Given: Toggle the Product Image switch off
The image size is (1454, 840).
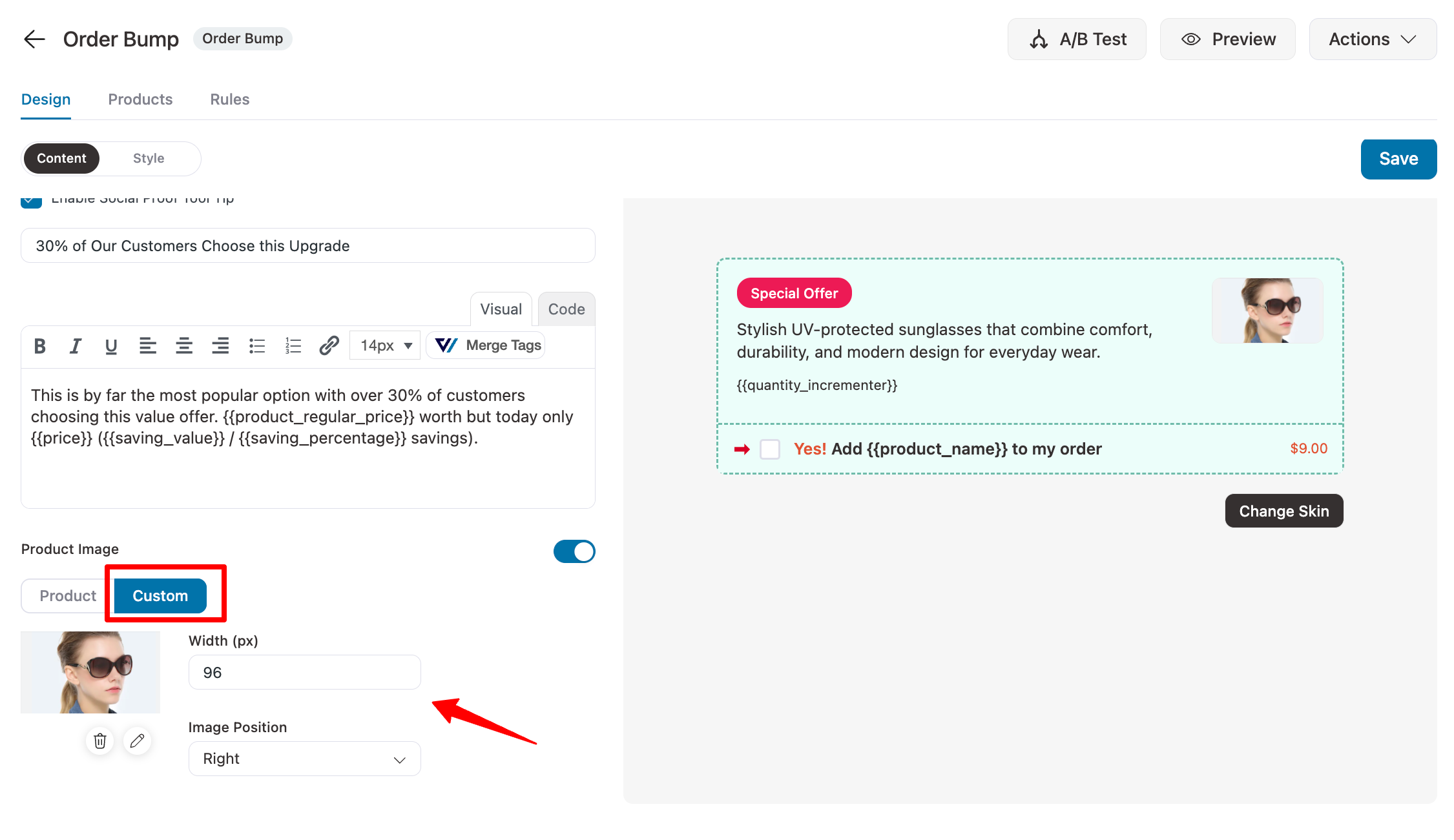Looking at the screenshot, I should click(574, 551).
